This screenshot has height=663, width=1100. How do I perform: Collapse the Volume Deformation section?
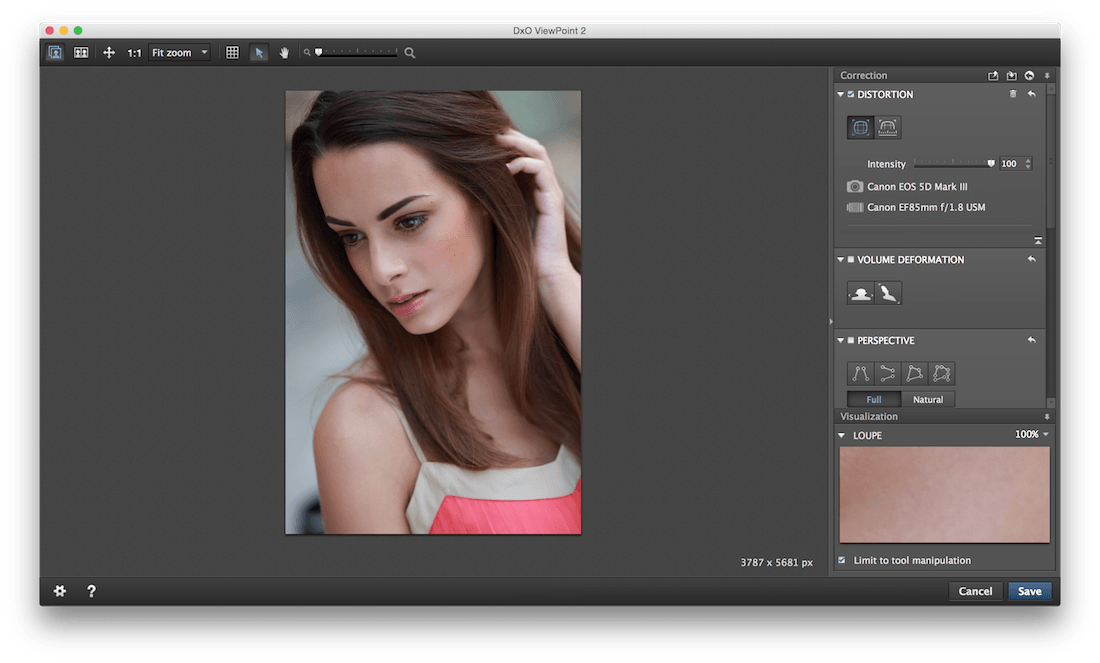pos(840,260)
